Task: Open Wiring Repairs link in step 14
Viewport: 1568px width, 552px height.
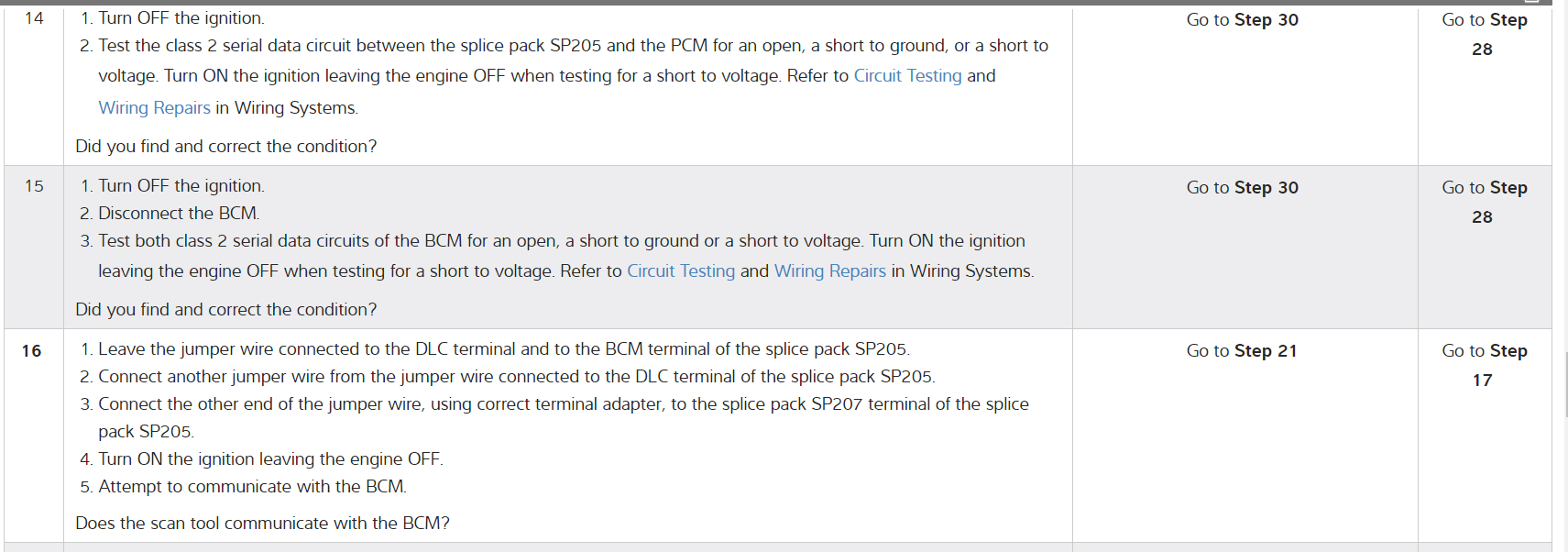Action: click(x=154, y=108)
